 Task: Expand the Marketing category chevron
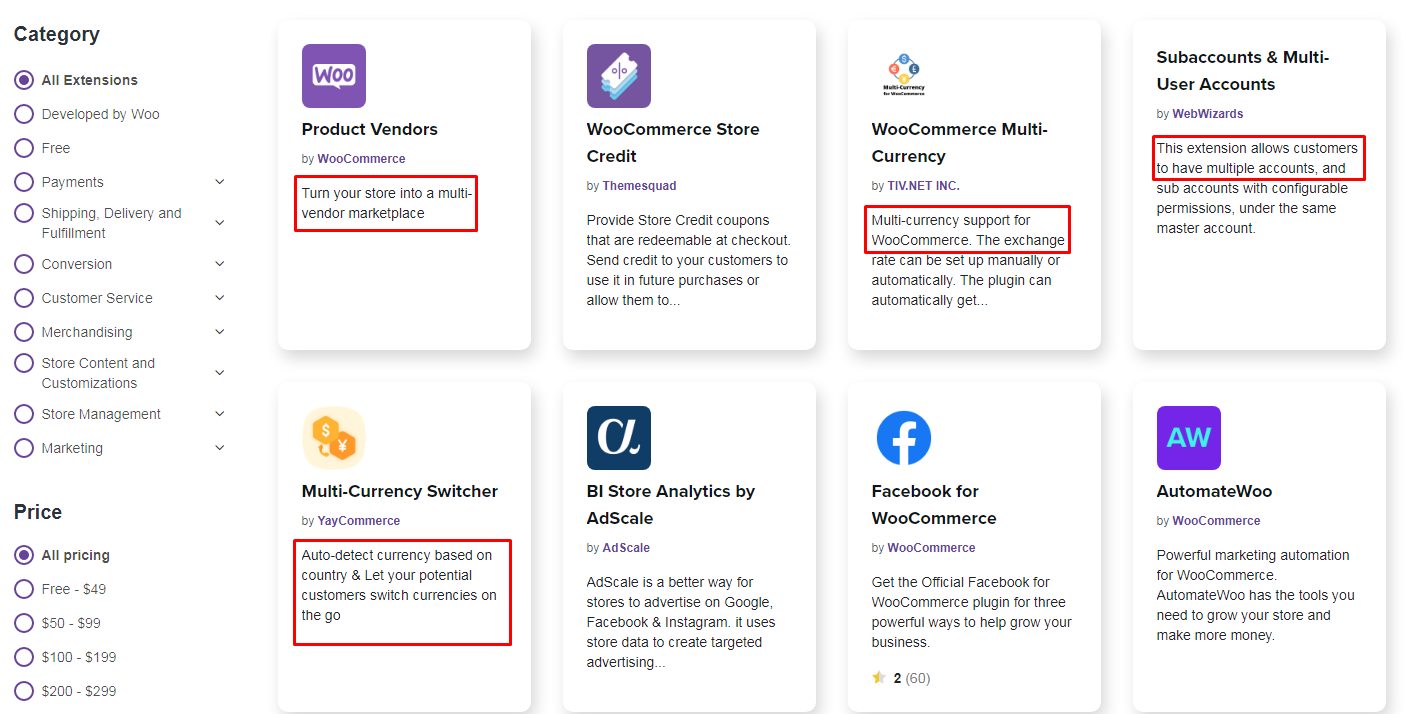pos(220,448)
